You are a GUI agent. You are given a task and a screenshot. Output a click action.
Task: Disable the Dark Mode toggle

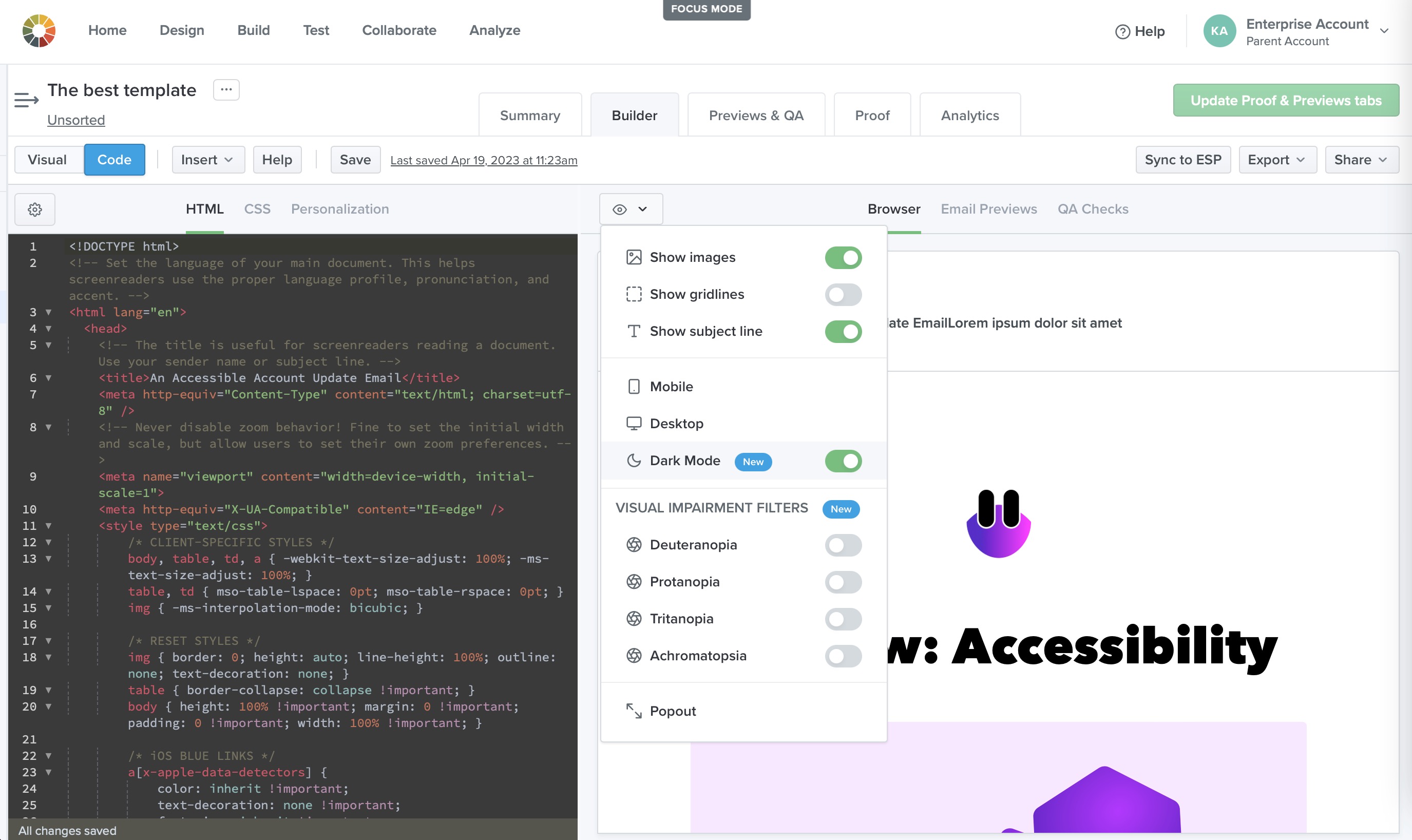coord(843,461)
